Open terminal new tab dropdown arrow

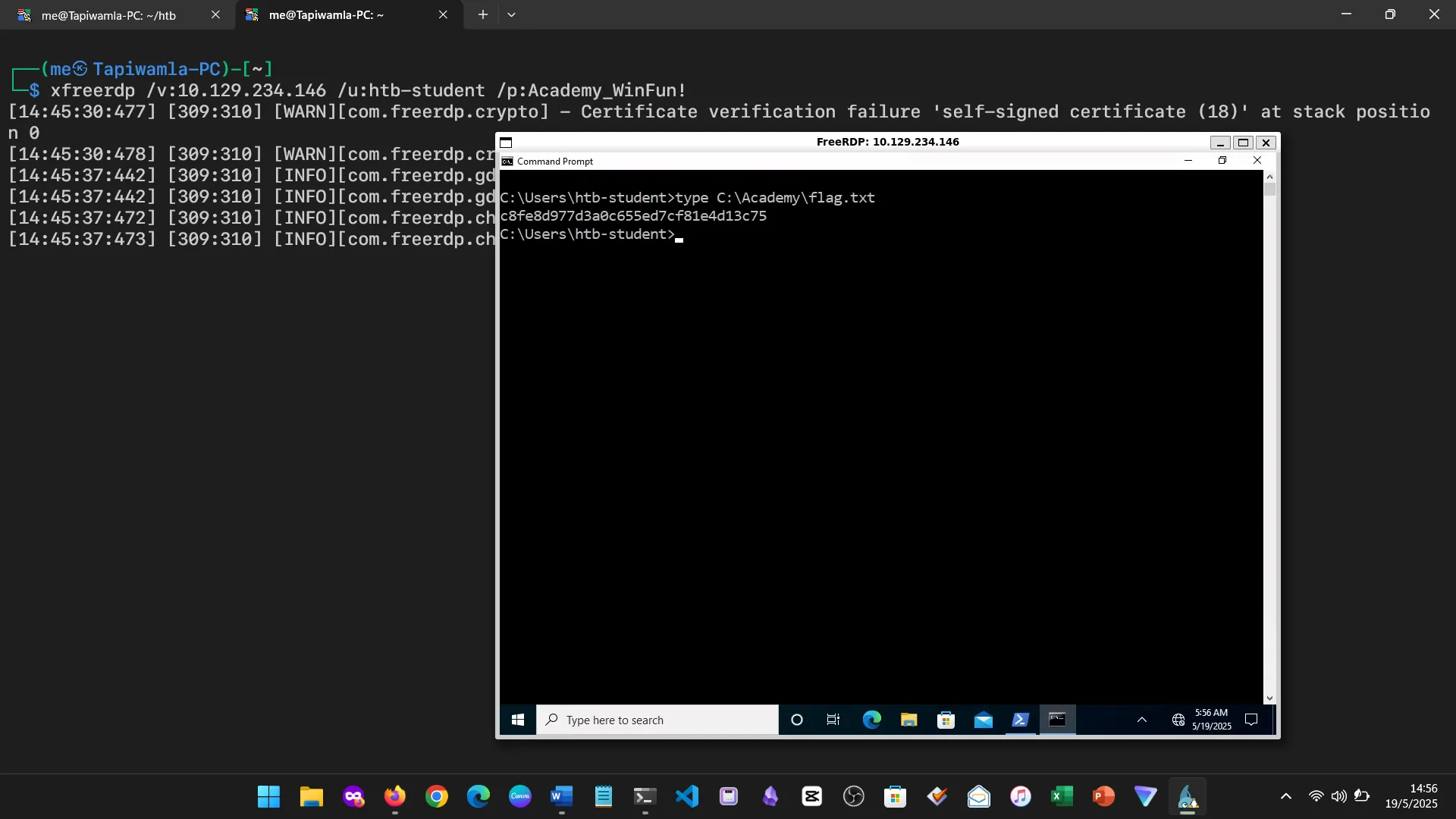pos(512,14)
